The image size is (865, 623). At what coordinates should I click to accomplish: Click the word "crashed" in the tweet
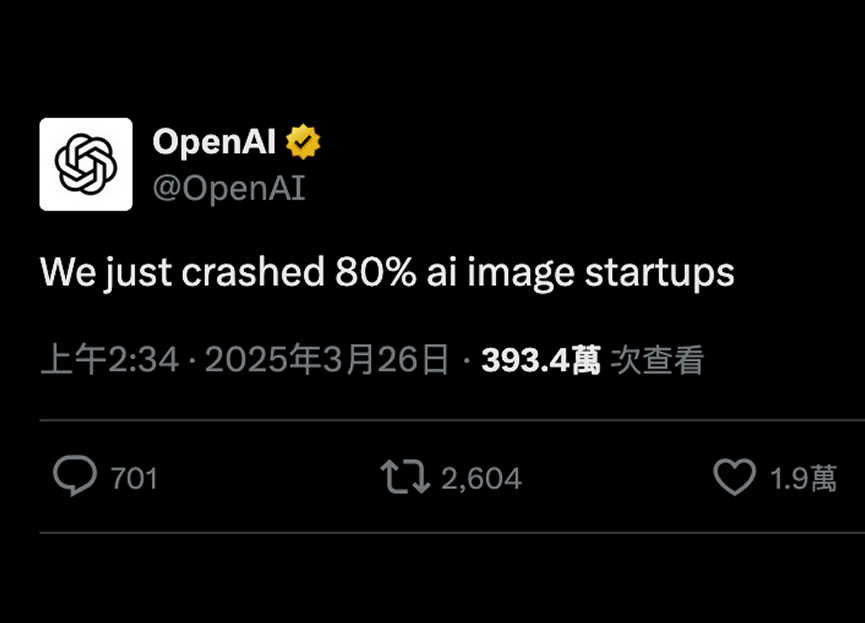(253, 272)
